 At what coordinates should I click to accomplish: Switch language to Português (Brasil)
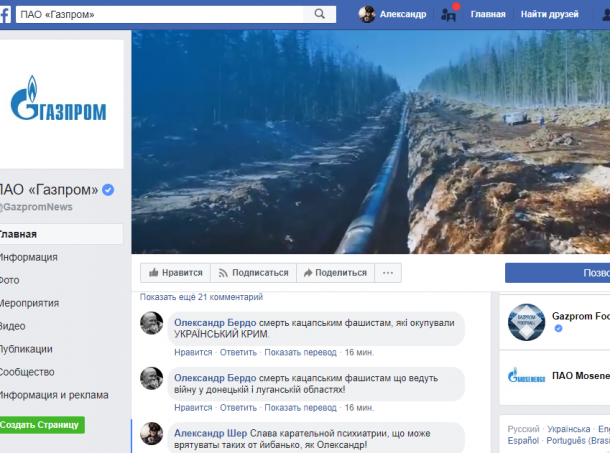[x=578, y=441]
